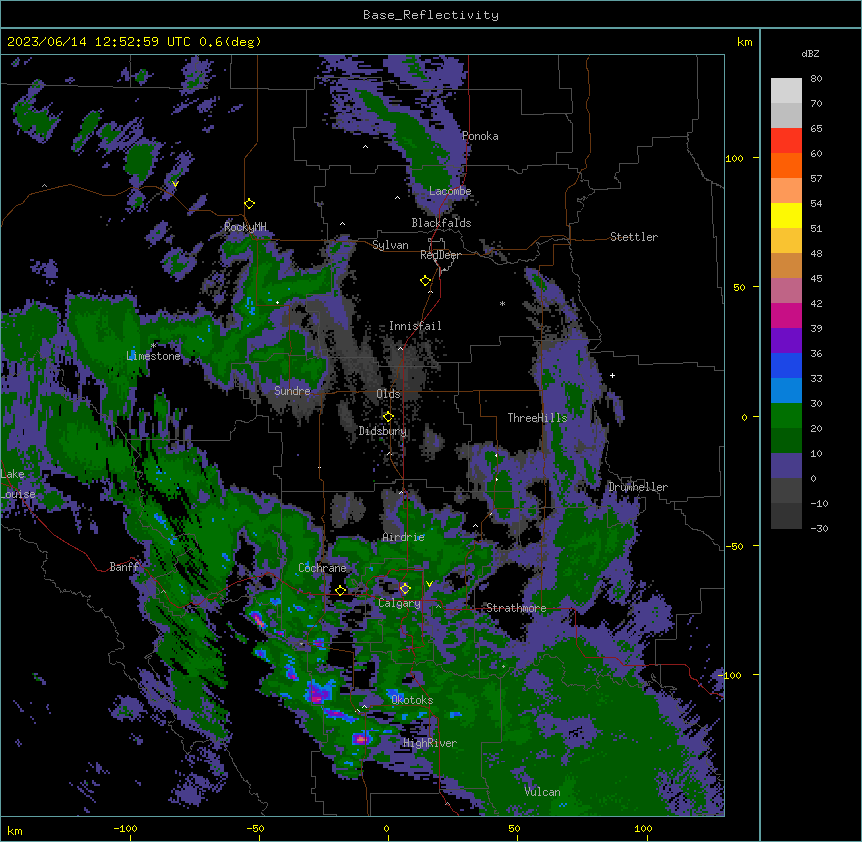
Task: Click the red 60-65 dBZ legend band
Action: point(786,140)
